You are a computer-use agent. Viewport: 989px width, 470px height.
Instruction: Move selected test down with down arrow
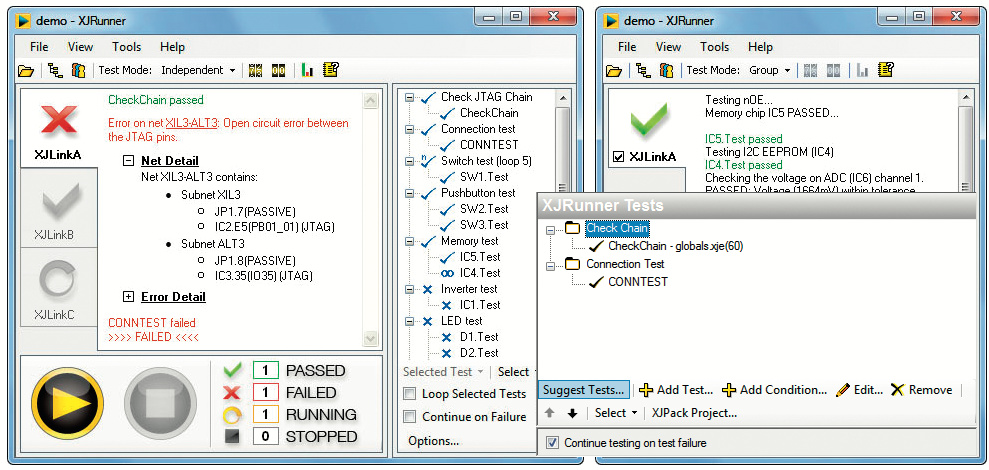point(572,413)
